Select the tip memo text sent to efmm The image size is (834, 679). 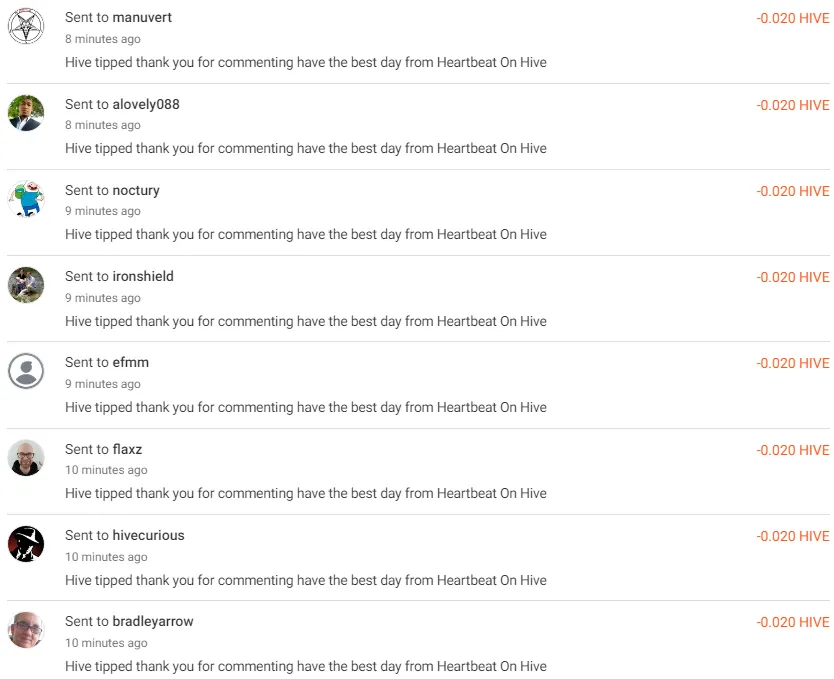tap(306, 407)
